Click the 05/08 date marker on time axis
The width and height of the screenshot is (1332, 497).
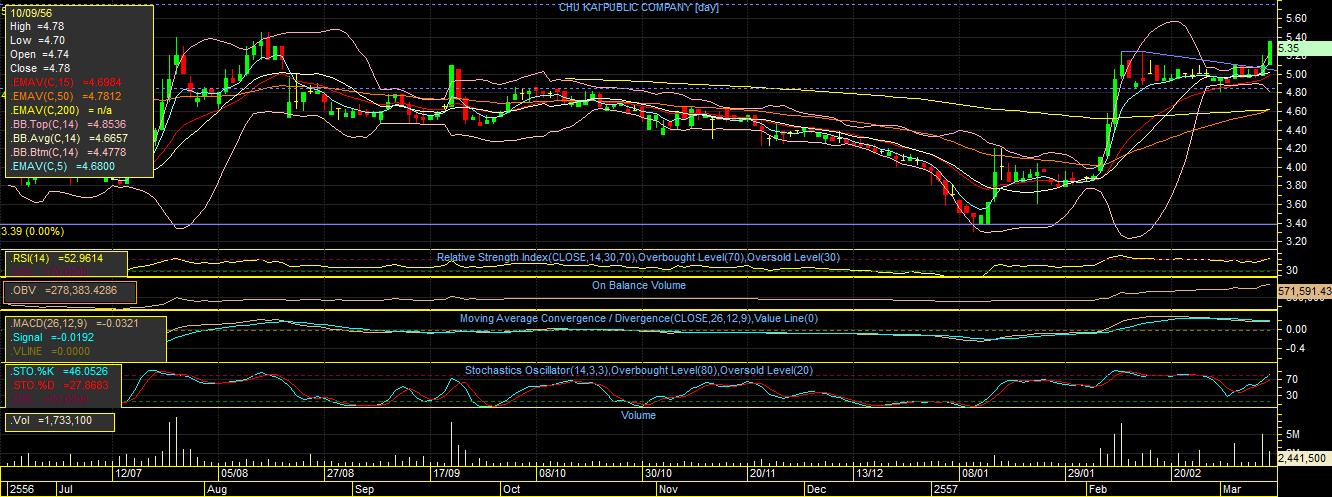235,474
